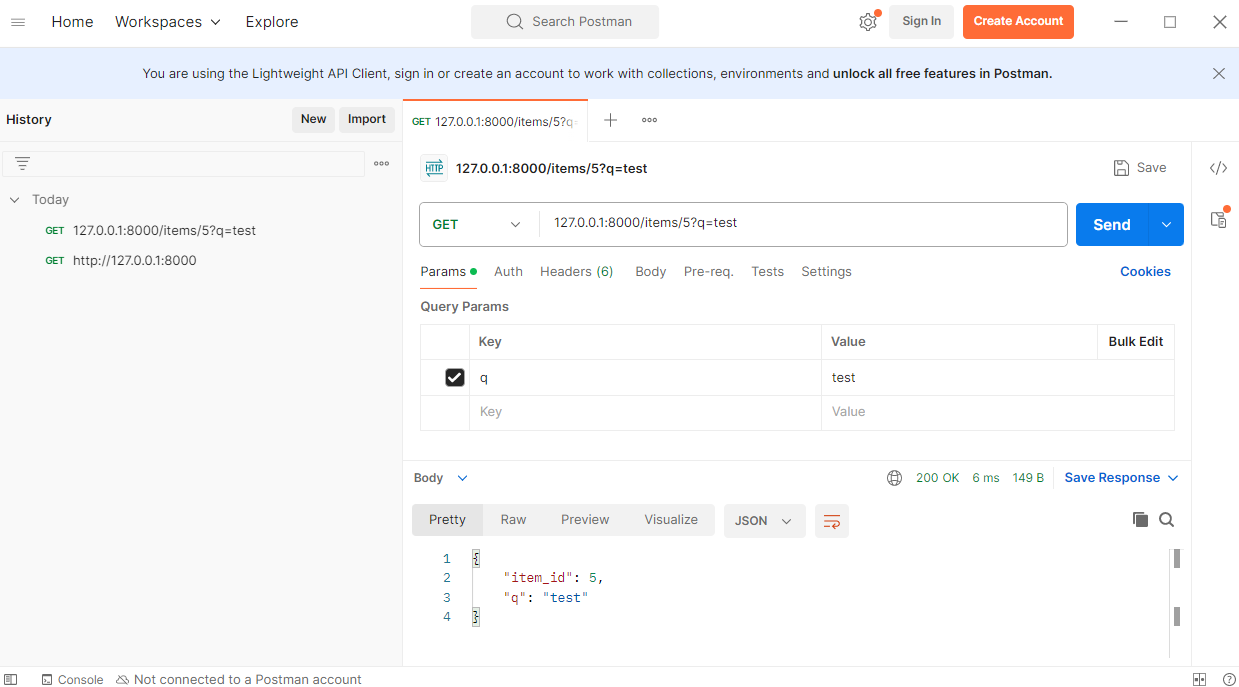This screenshot has height=687, width=1239.
Task: Click the request URL input field
Action: [800, 224]
